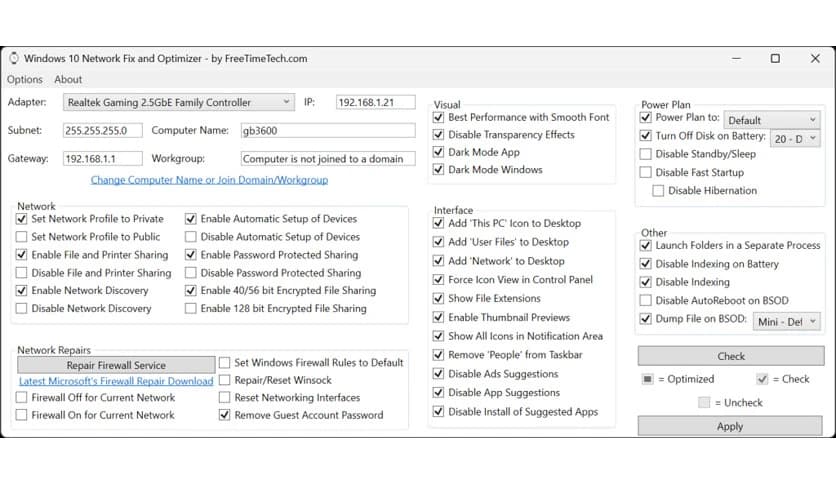Check Reset Networking Interfaces

tap(225, 398)
